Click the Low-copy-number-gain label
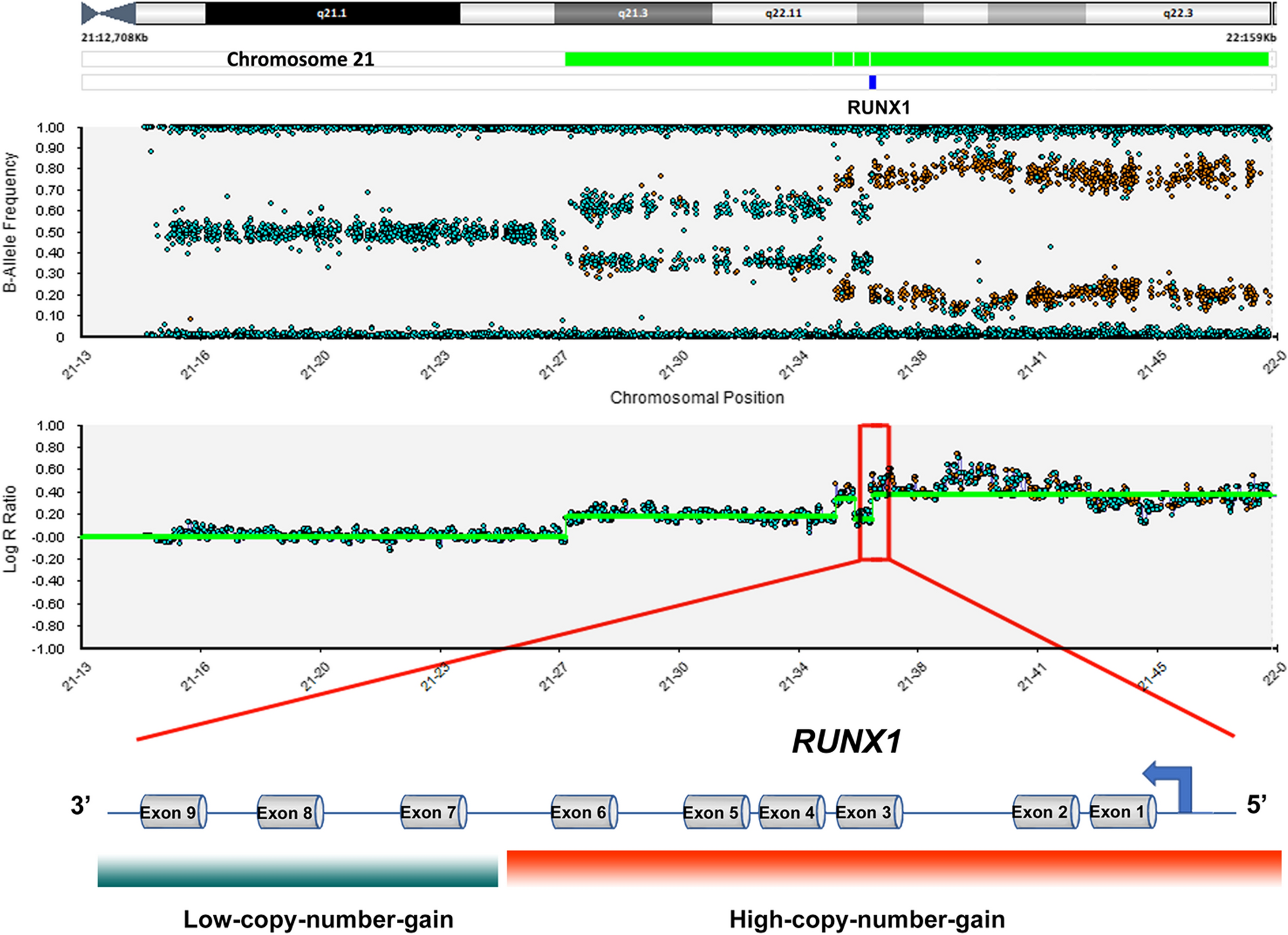The width and height of the screenshot is (1288, 935). [x=318, y=919]
